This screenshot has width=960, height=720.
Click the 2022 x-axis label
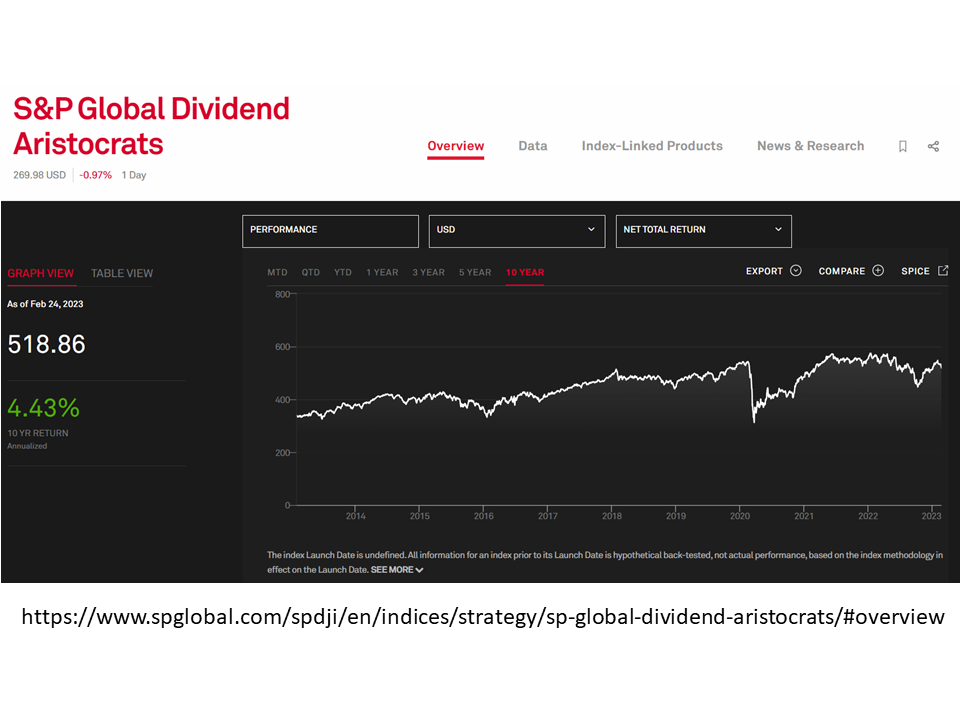pos(868,516)
